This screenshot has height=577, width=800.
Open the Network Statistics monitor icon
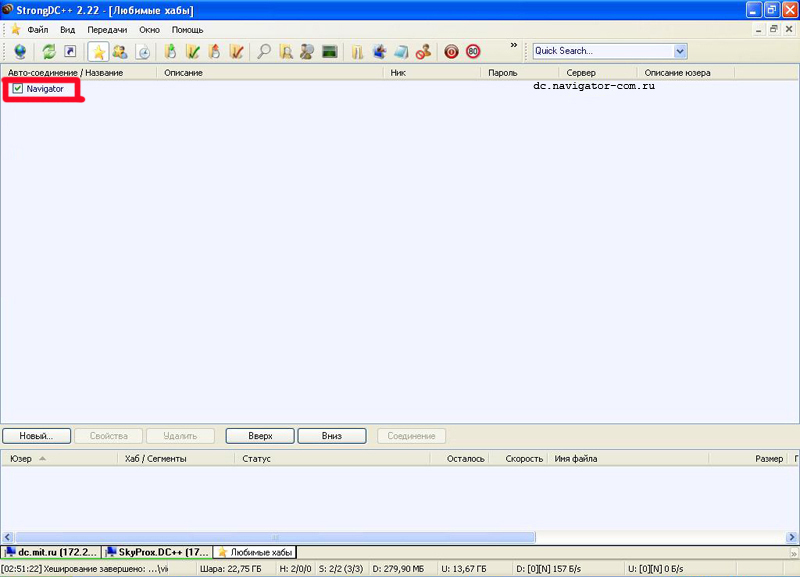[x=328, y=51]
